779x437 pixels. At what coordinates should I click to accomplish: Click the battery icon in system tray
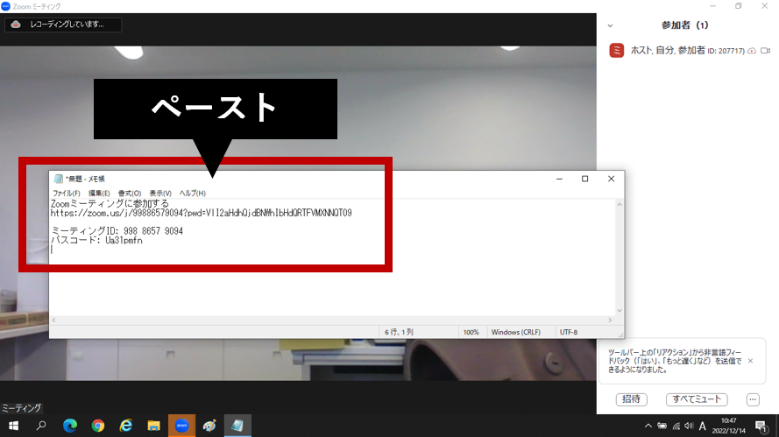click(x=662, y=426)
